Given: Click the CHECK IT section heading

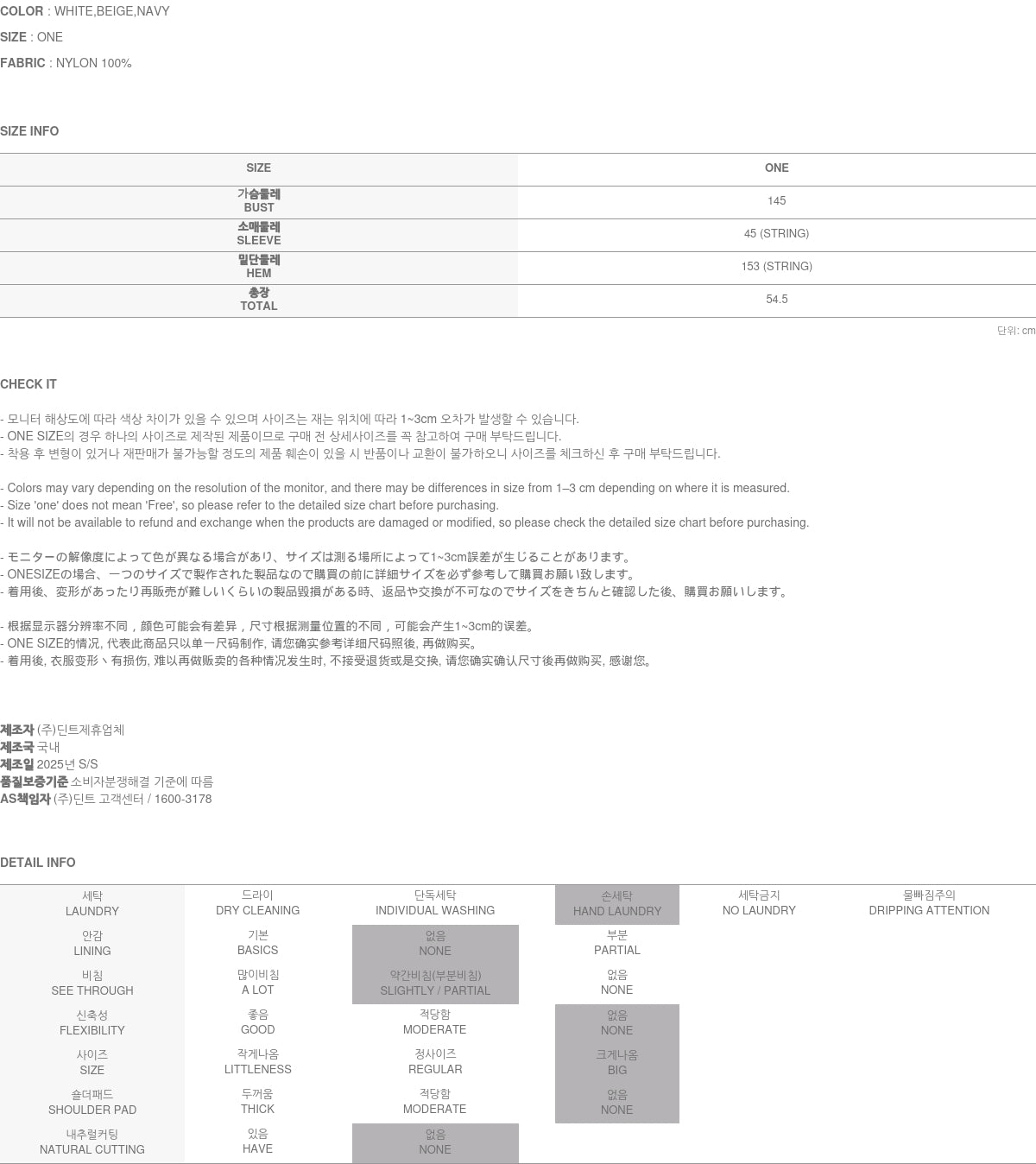Looking at the screenshot, I should (x=28, y=384).
